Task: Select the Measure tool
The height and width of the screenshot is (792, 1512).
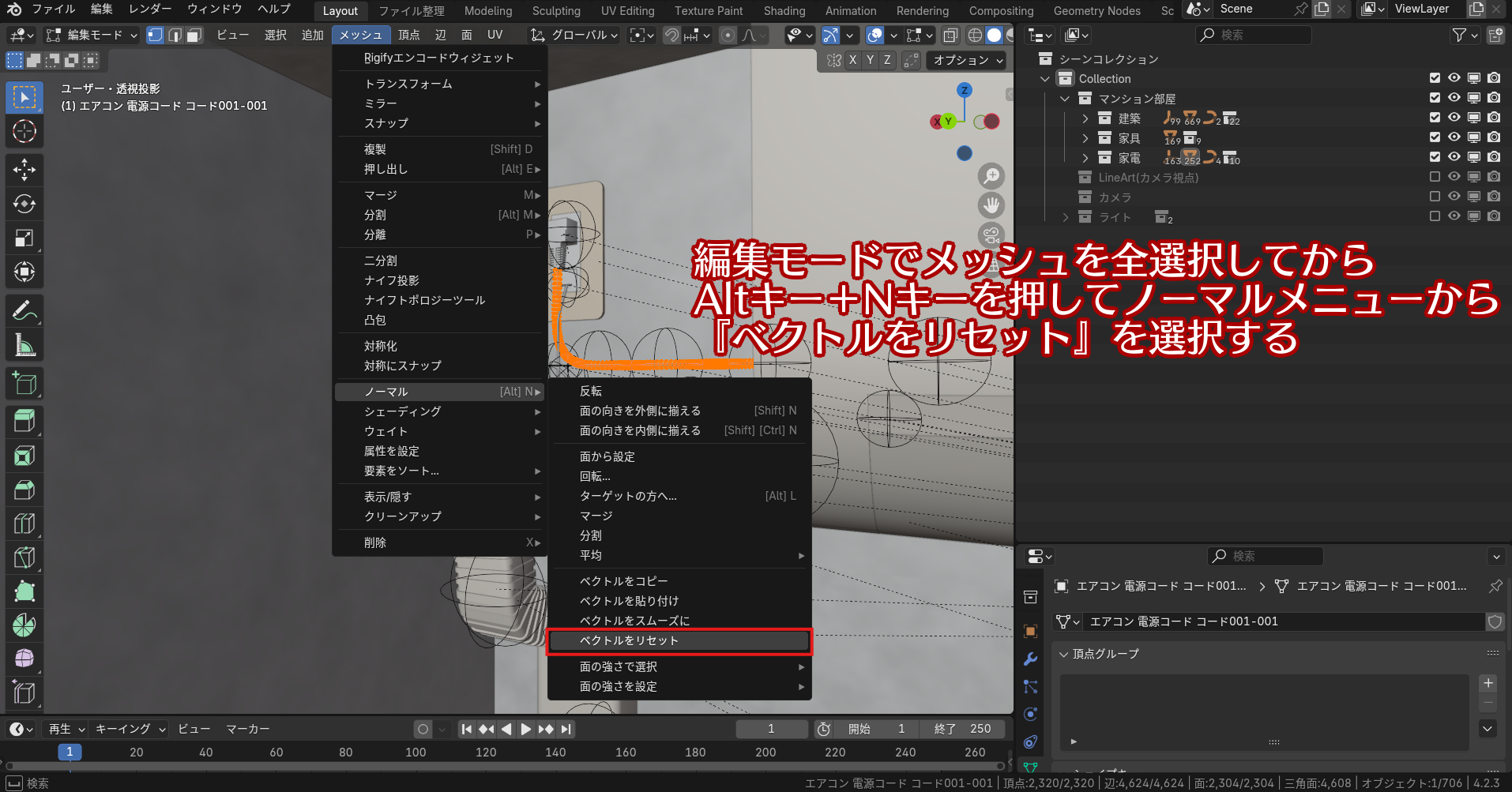Action: 24,344
